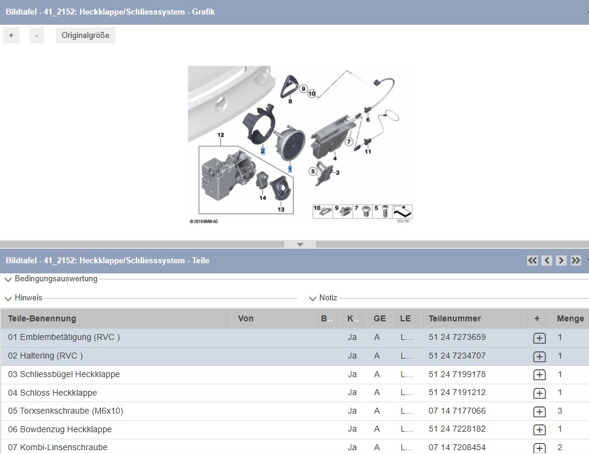
Task: Click part number 51 24 7273659
Action: pos(457,337)
